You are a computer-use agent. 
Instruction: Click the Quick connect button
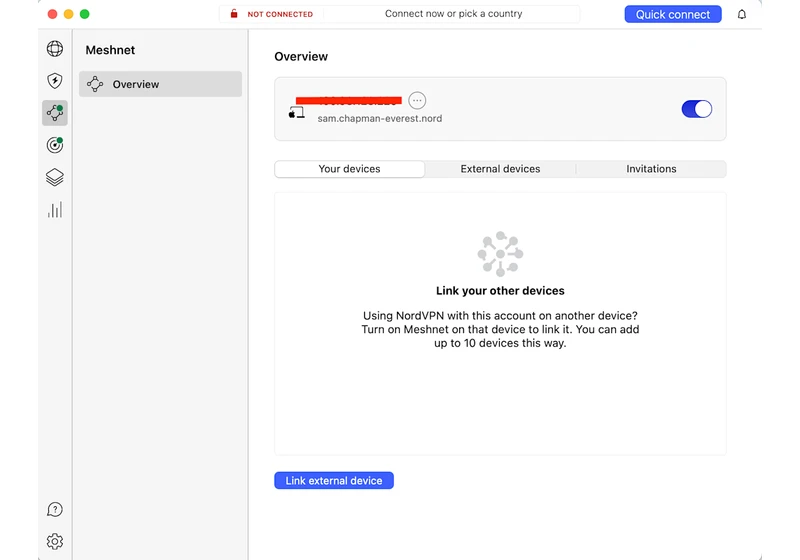pyautogui.click(x=673, y=14)
